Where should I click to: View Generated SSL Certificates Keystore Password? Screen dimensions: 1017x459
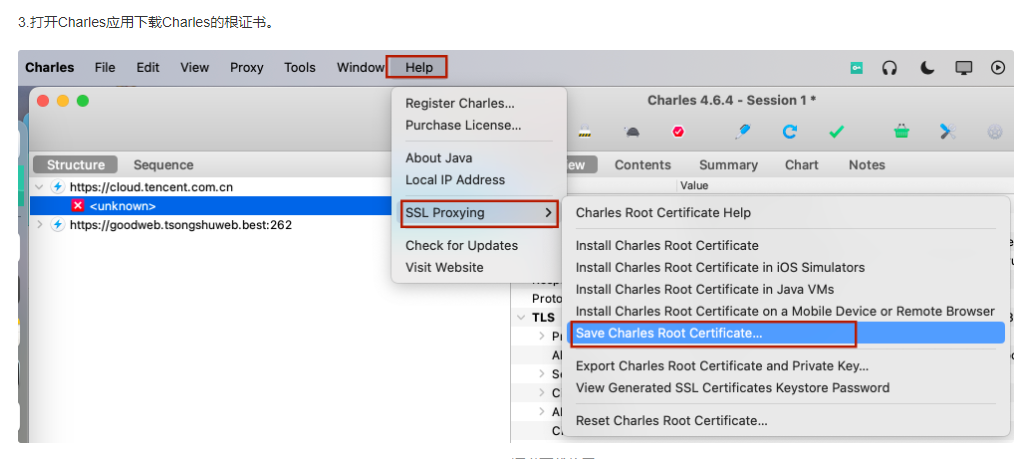[732, 388]
